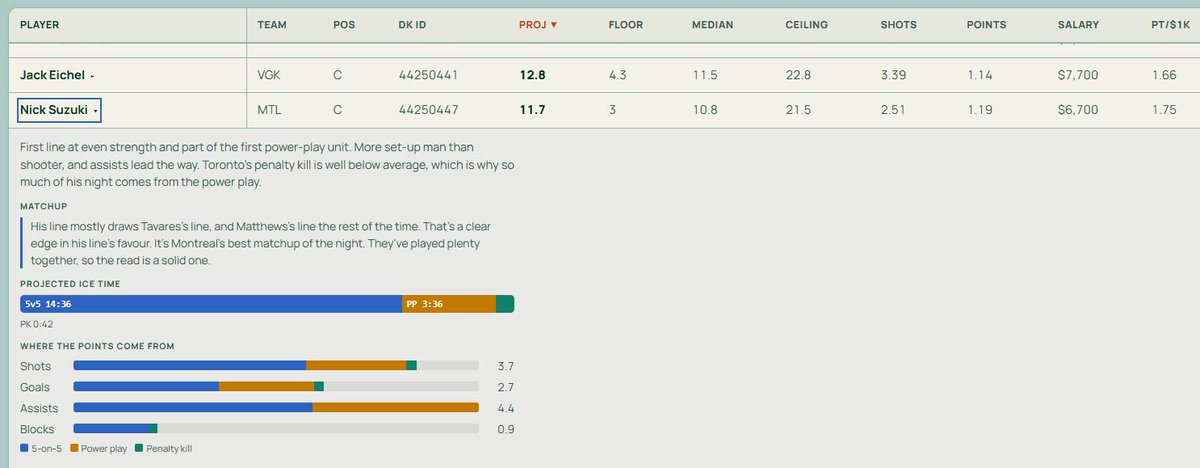Screen dimensions: 1200x468
Task: Select the green penalty-kill ice time segment
Action: 505,304
